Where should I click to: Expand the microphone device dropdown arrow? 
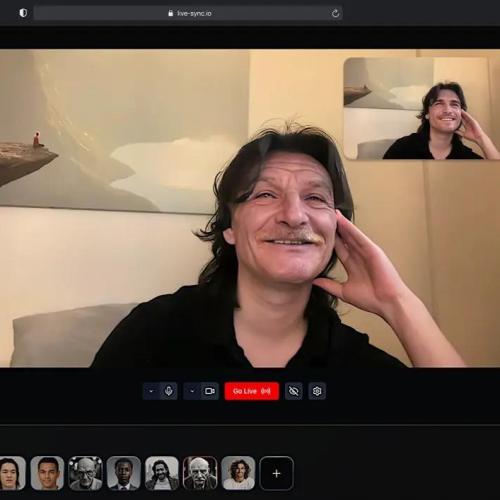(151, 391)
